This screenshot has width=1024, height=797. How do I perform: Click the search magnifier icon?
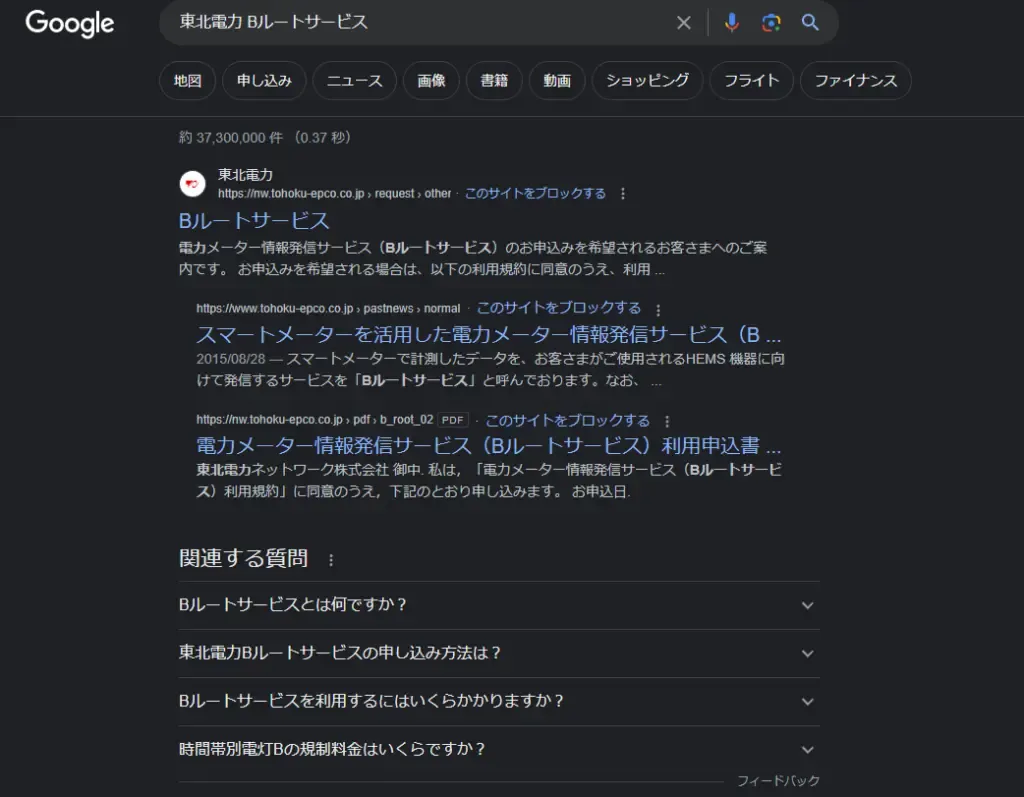coord(810,22)
